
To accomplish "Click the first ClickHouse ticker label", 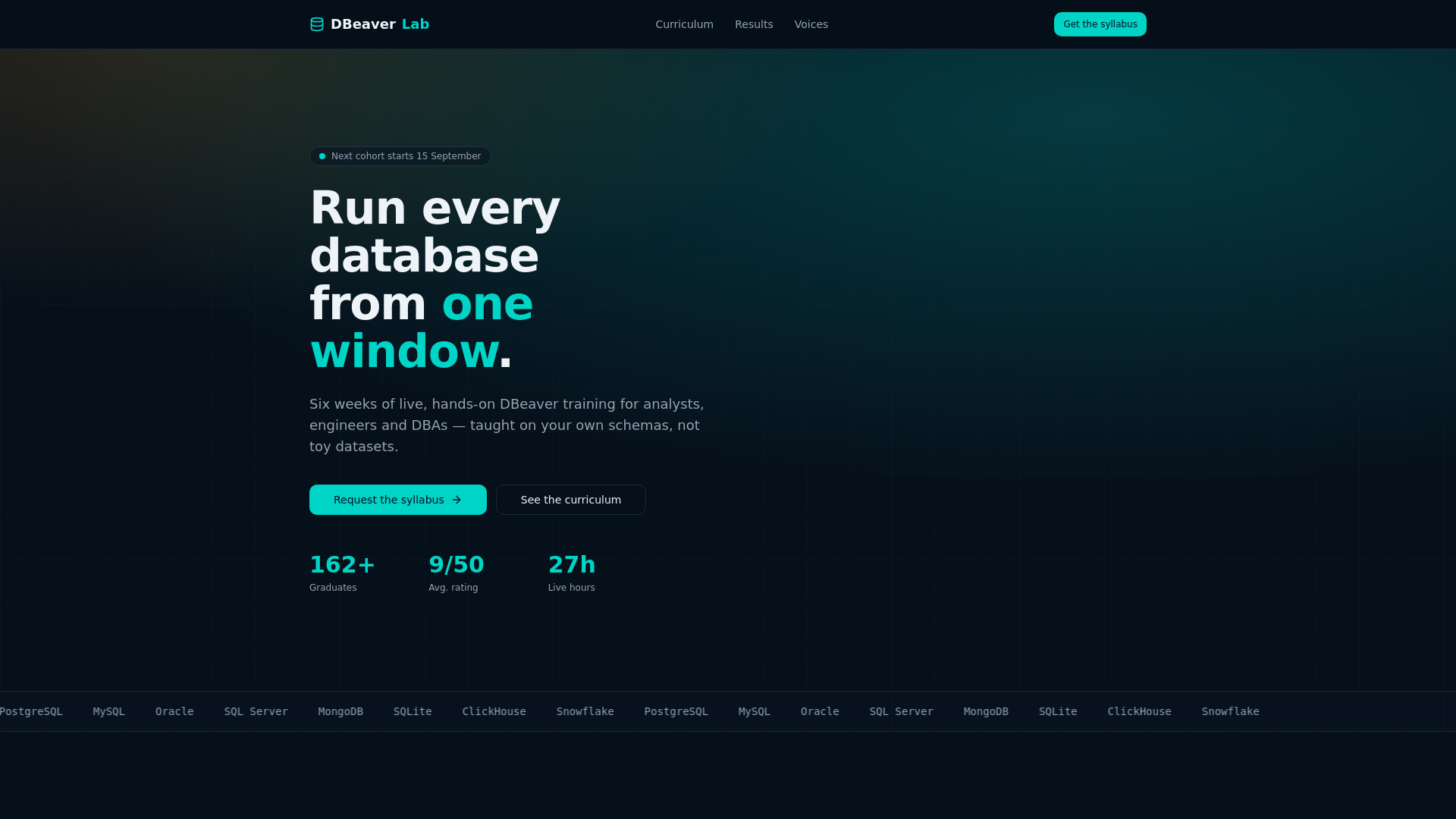I will click(x=494, y=711).
